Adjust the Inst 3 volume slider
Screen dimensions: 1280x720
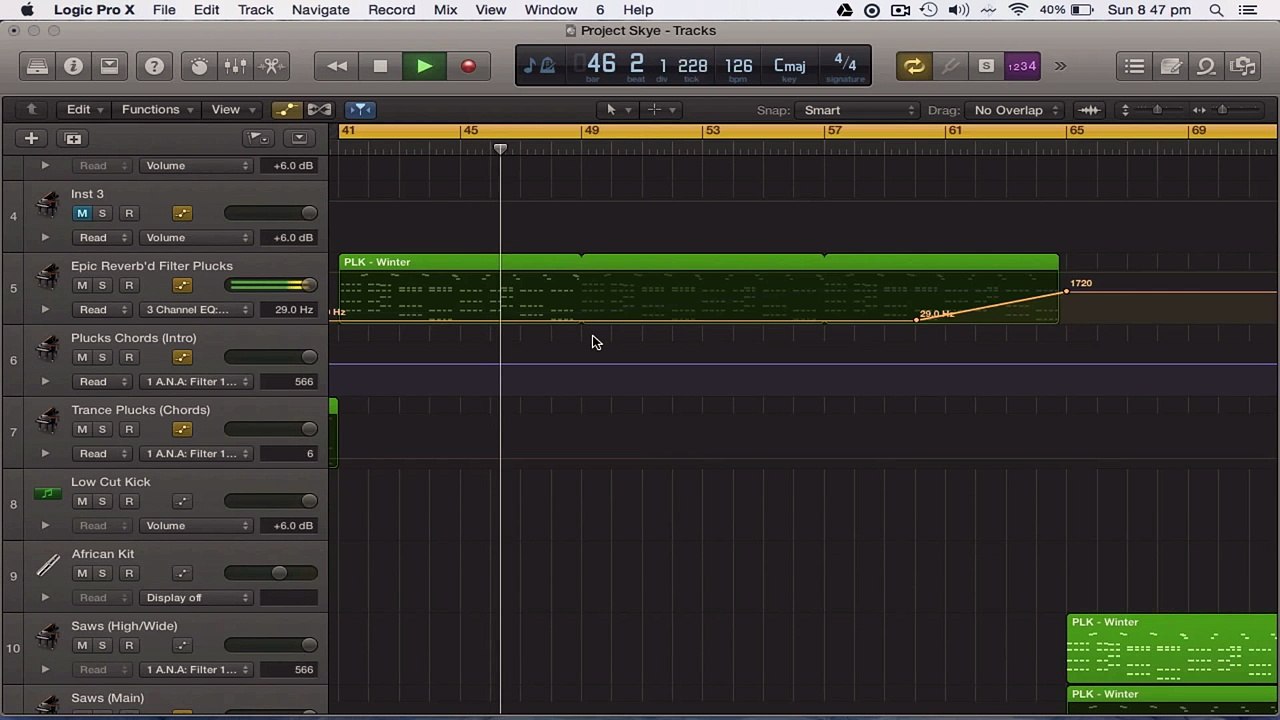click(271, 213)
